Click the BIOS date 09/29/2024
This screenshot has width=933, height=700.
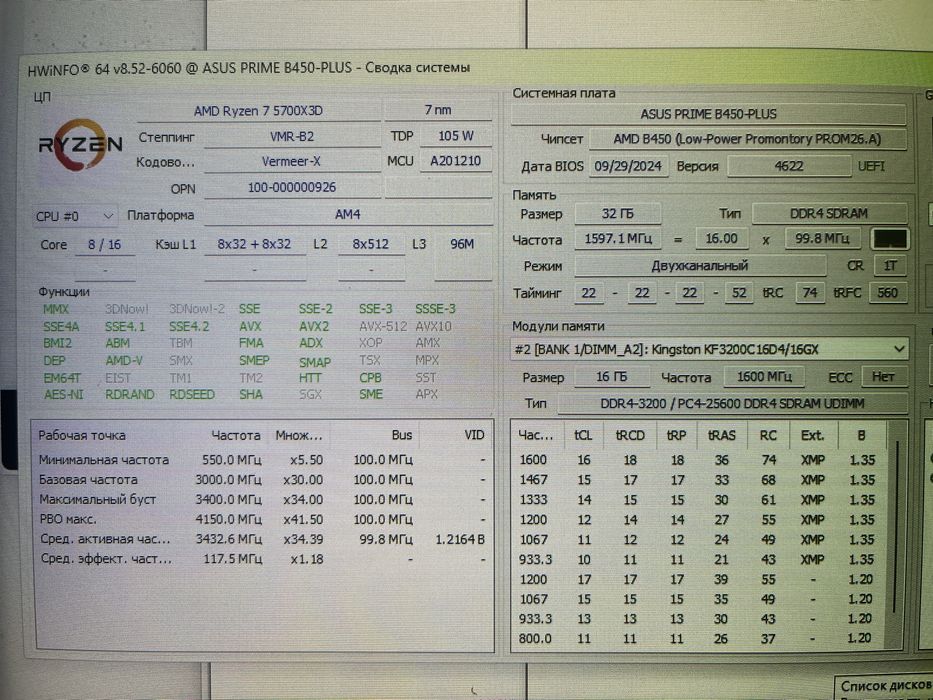click(628, 166)
